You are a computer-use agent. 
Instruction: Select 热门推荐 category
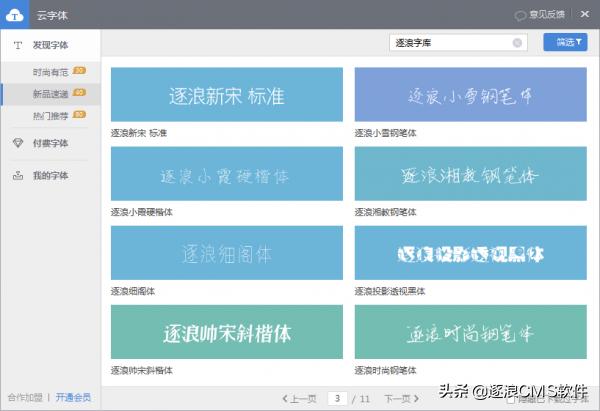coord(50,116)
